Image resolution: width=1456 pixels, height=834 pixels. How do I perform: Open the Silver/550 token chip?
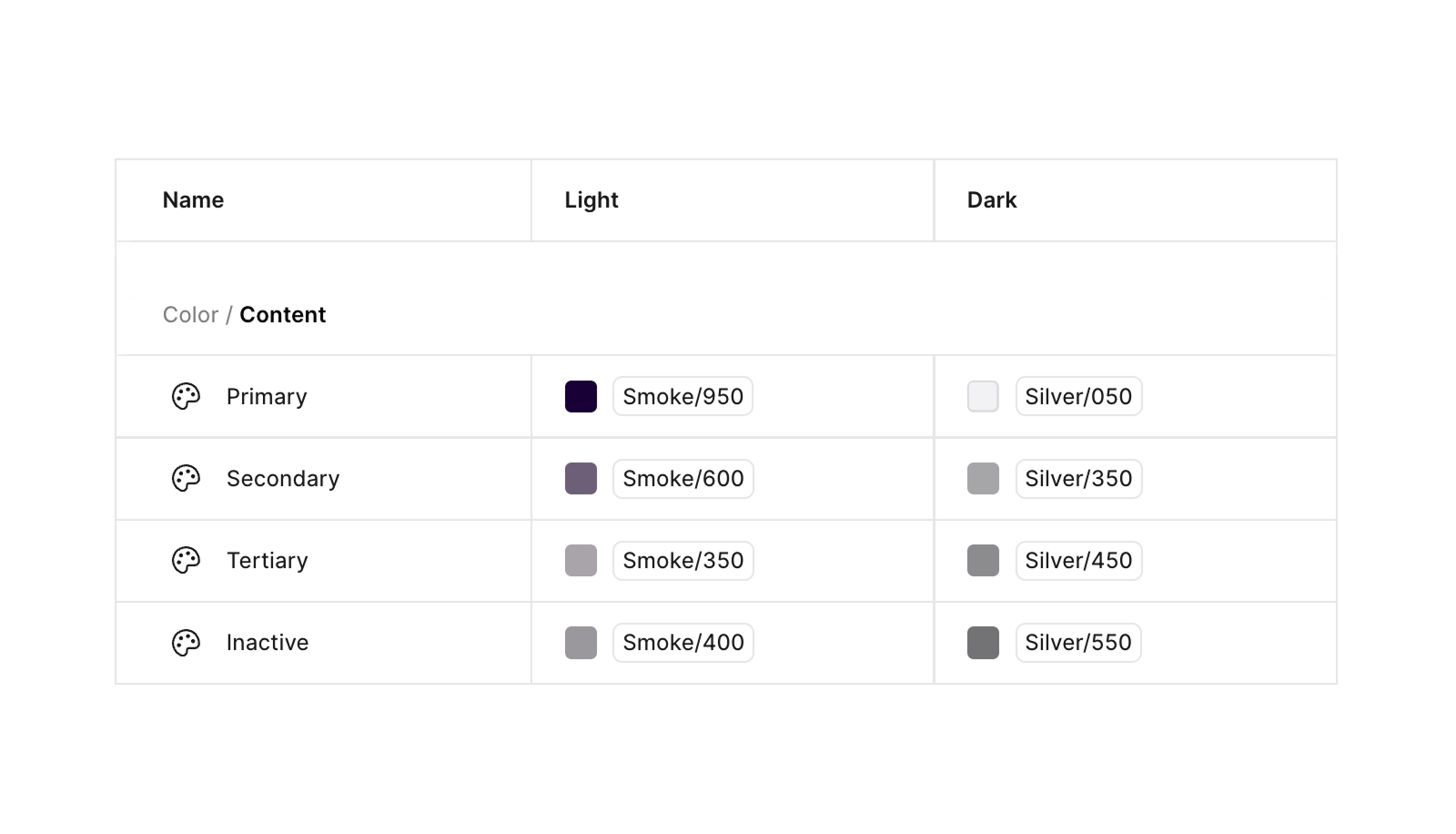pyautogui.click(x=1078, y=643)
